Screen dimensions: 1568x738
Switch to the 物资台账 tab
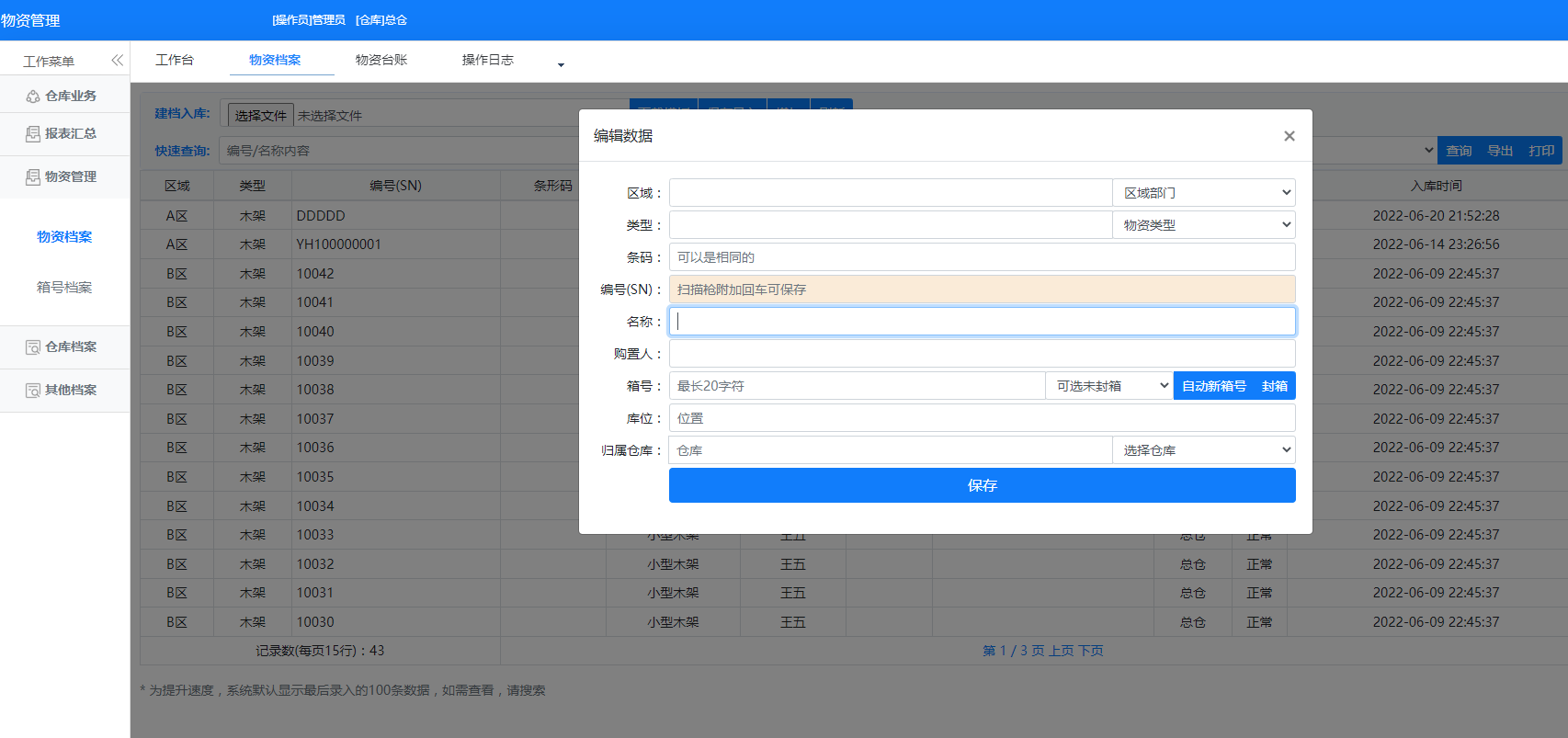tap(381, 60)
